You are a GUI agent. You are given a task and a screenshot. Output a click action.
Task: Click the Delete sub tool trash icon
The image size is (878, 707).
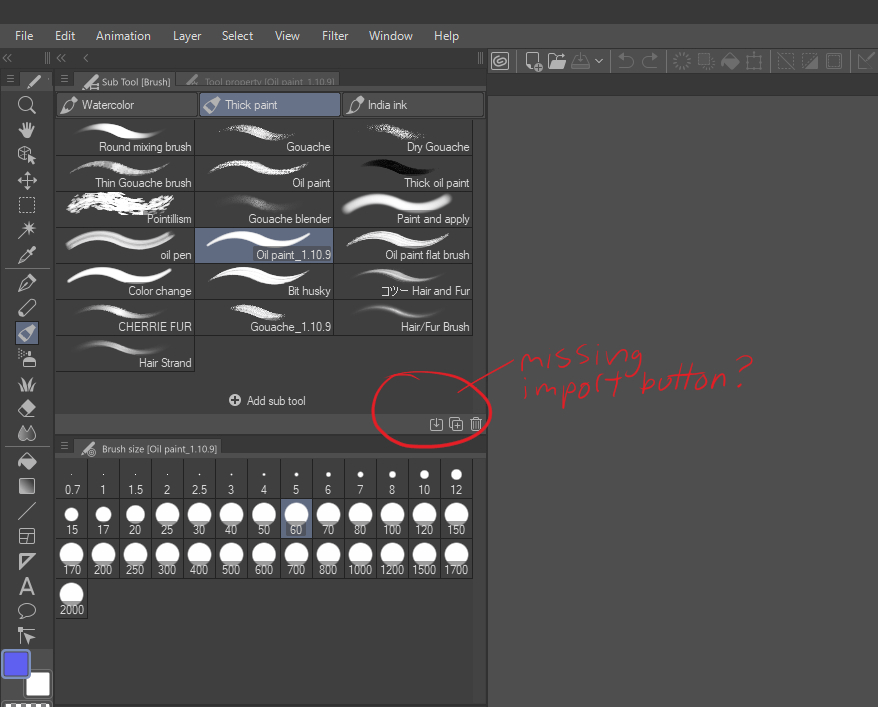[476, 423]
